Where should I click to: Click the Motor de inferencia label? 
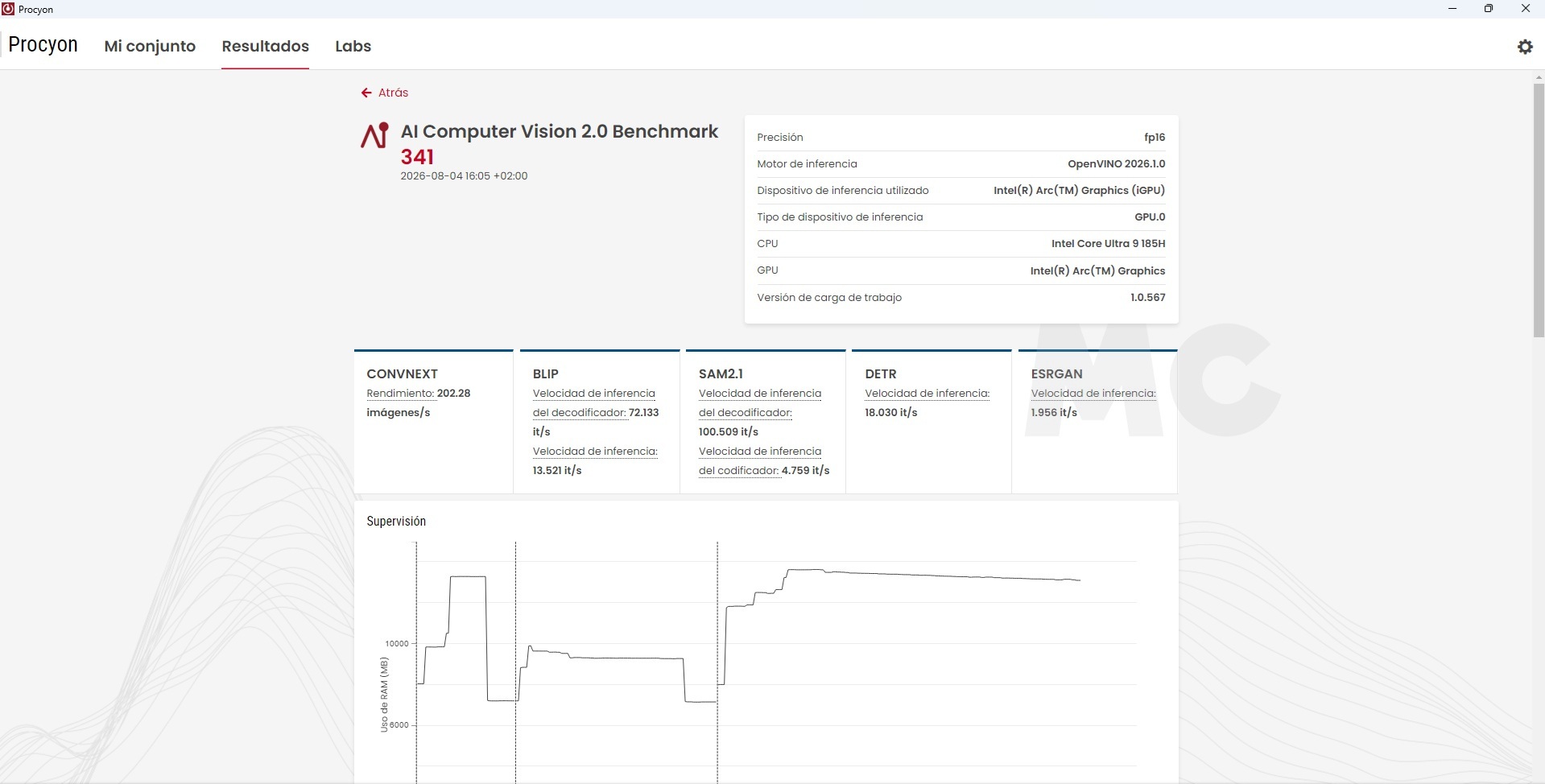click(807, 164)
